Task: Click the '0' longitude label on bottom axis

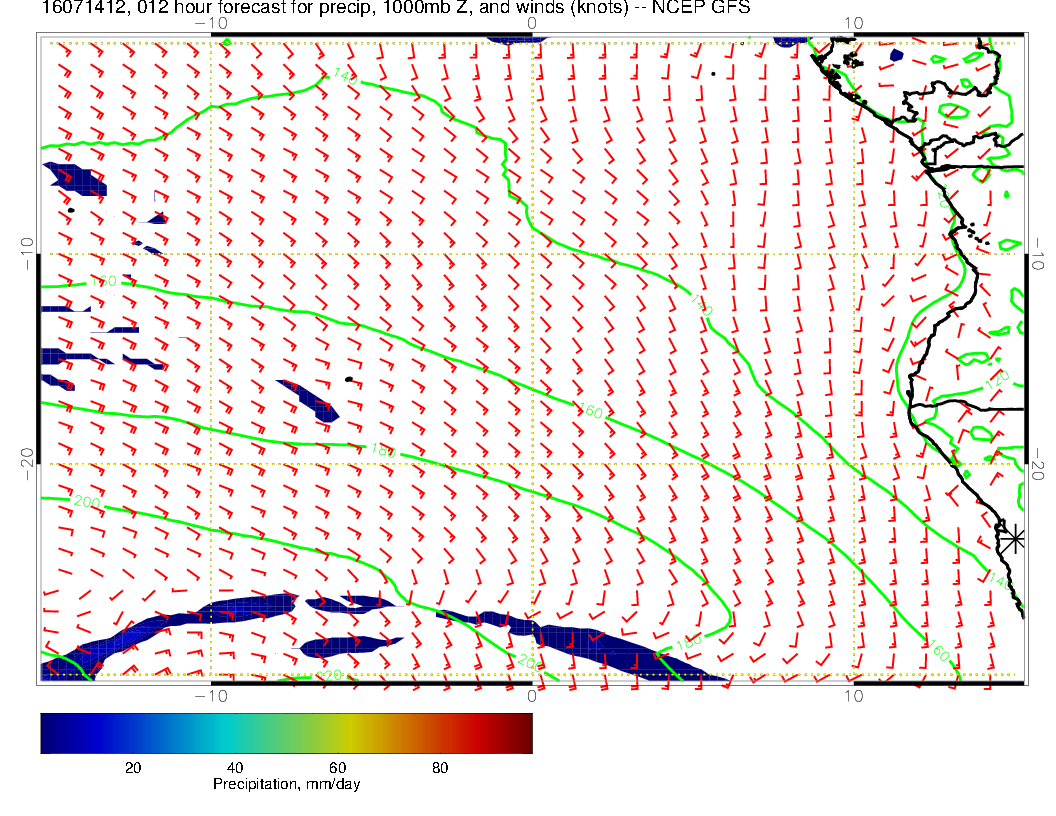Action: tap(532, 696)
